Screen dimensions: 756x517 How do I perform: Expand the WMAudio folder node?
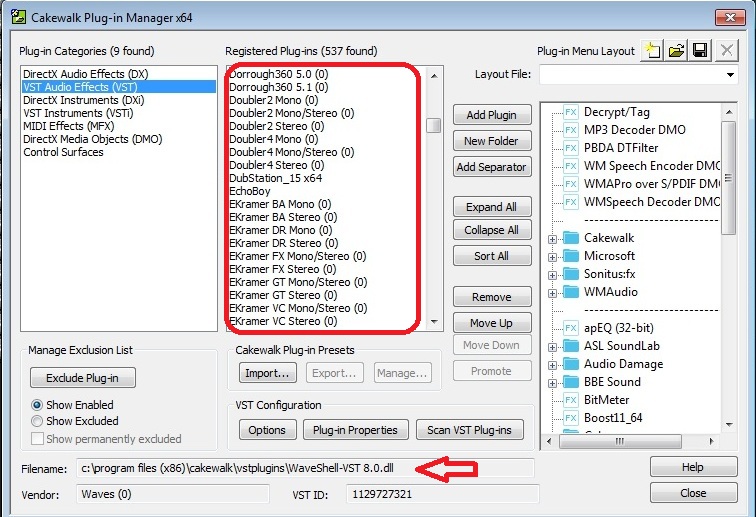[552, 293]
